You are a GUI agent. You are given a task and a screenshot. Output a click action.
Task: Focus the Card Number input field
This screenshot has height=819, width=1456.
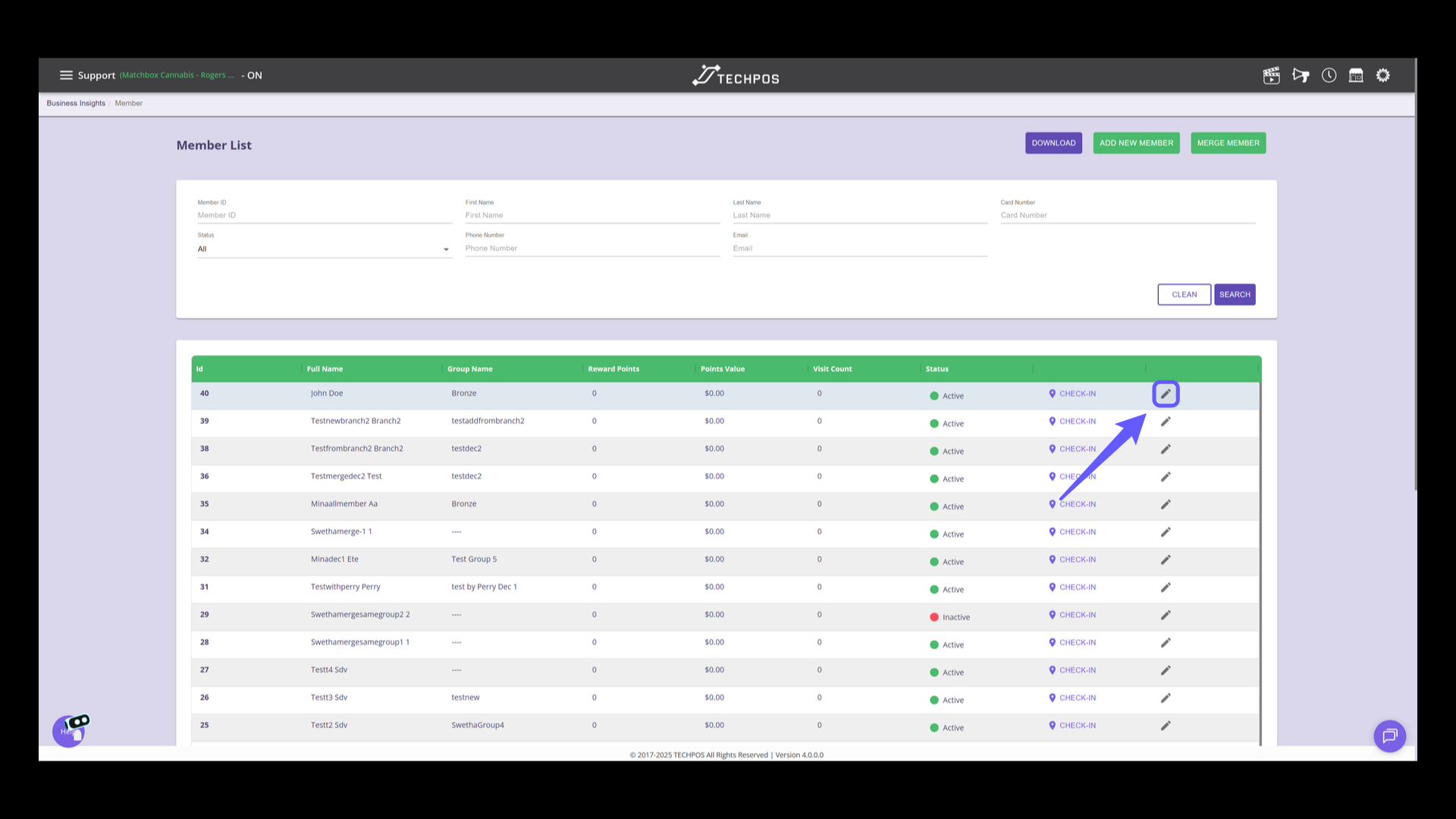1127,215
